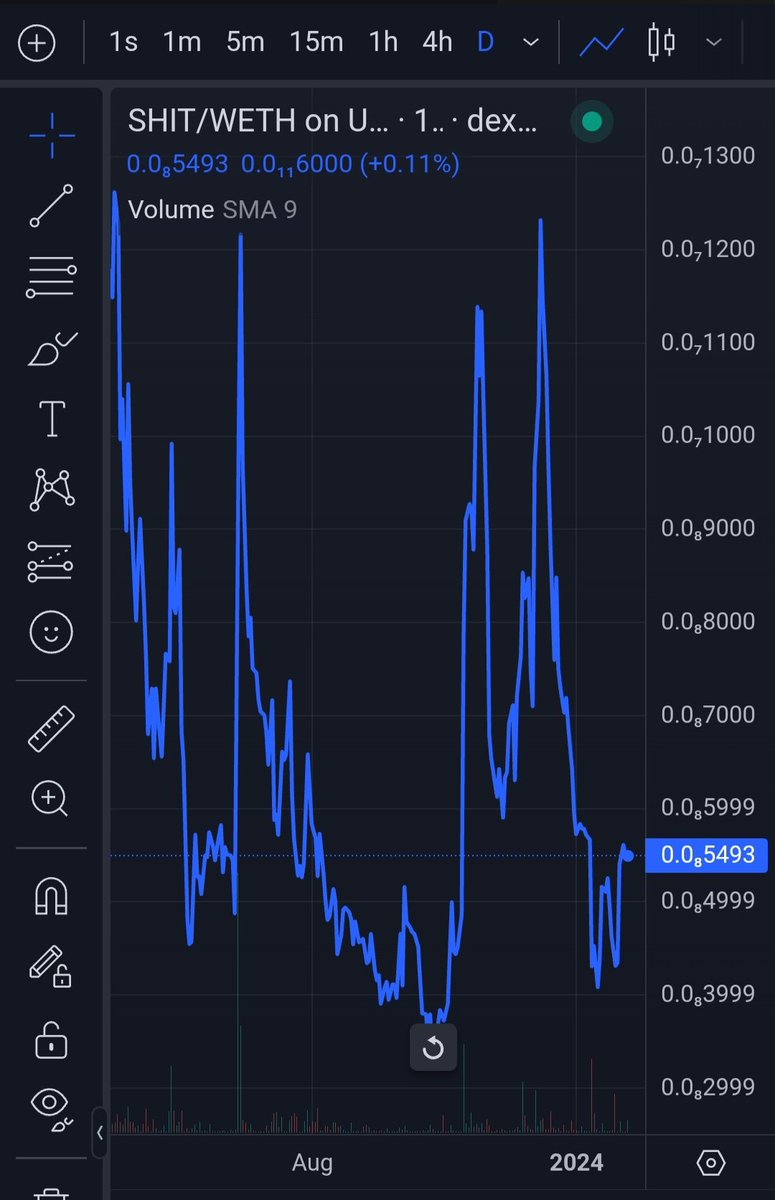Click the current price label 0.0₈5493

coord(708,856)
